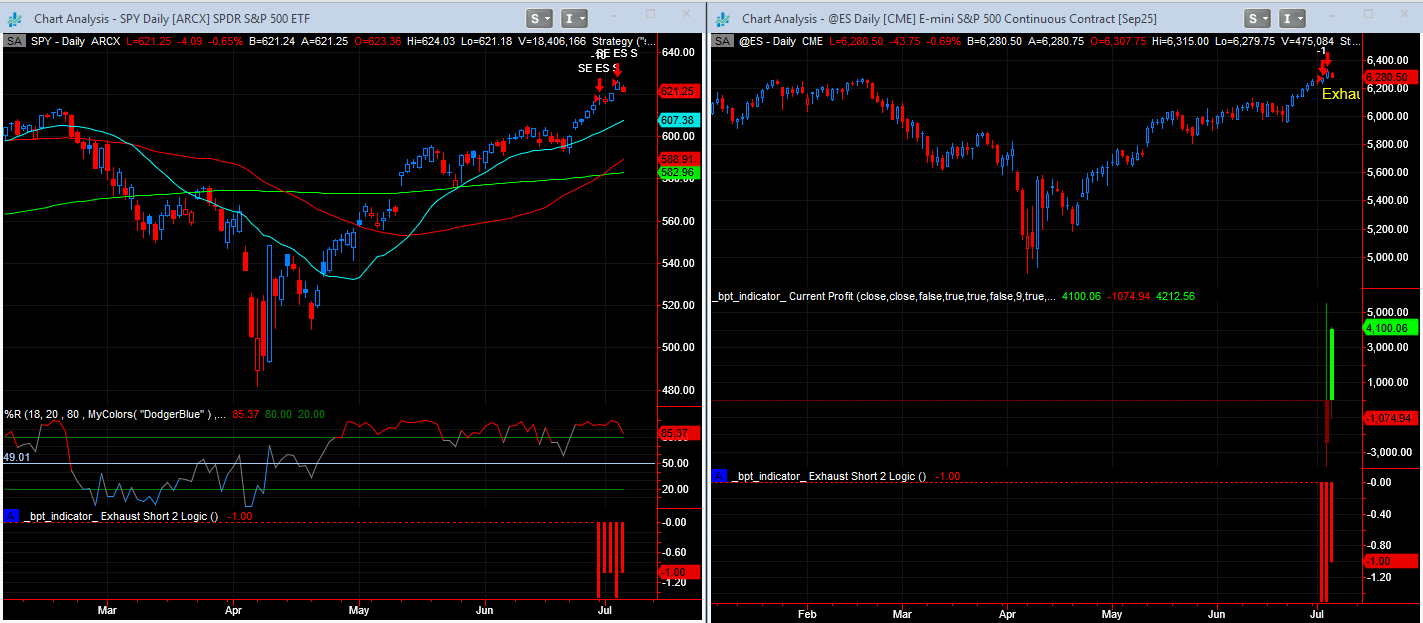The image size is (1423, 623).
Task: Click the red 621.25 price tag on SPY axis
Action: [677, 91]
